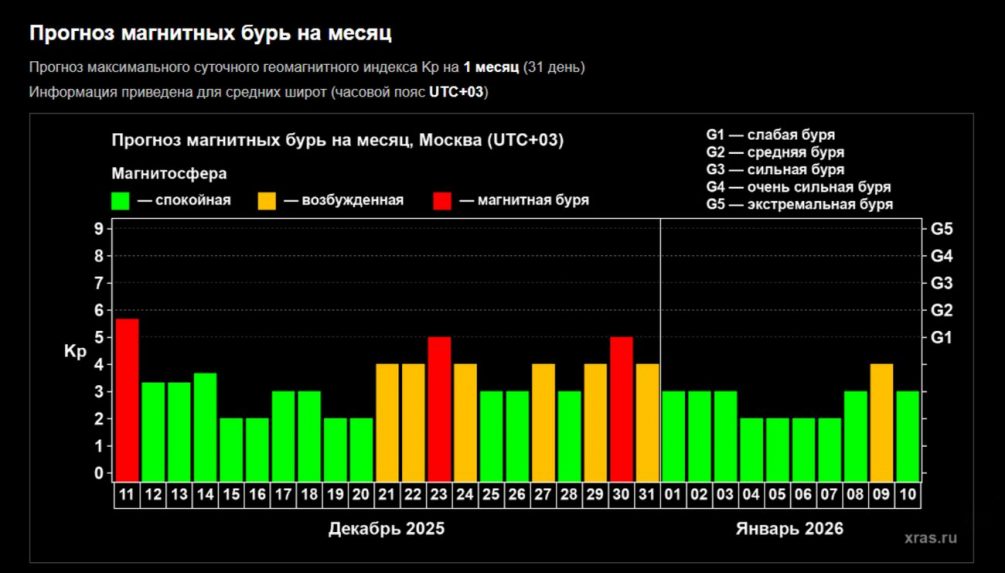Select the orange bar for December 24
The image size is (1005, 573).
[x=465, y=422]
